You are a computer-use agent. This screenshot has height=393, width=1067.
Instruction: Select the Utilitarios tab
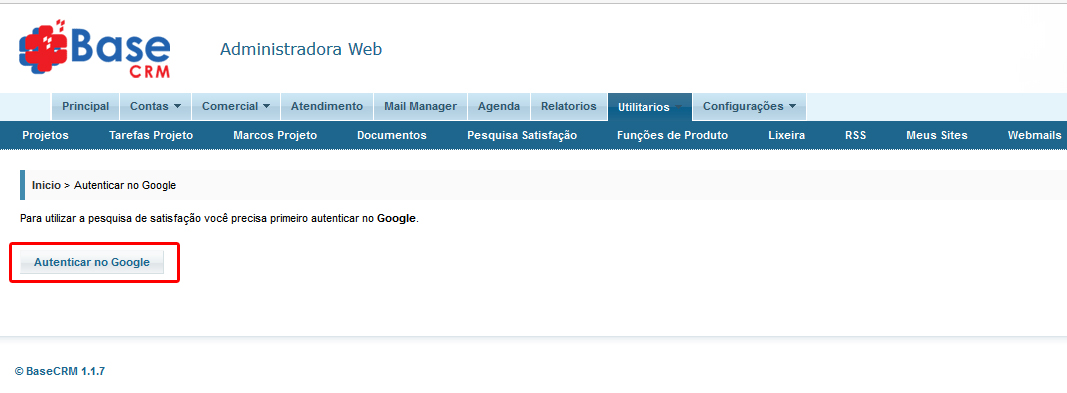(649, 107)
